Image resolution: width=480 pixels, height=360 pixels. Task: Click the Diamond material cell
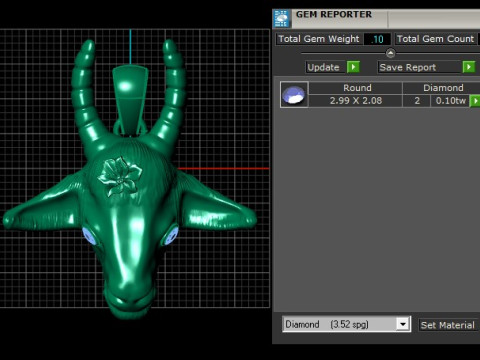point(442,88)
